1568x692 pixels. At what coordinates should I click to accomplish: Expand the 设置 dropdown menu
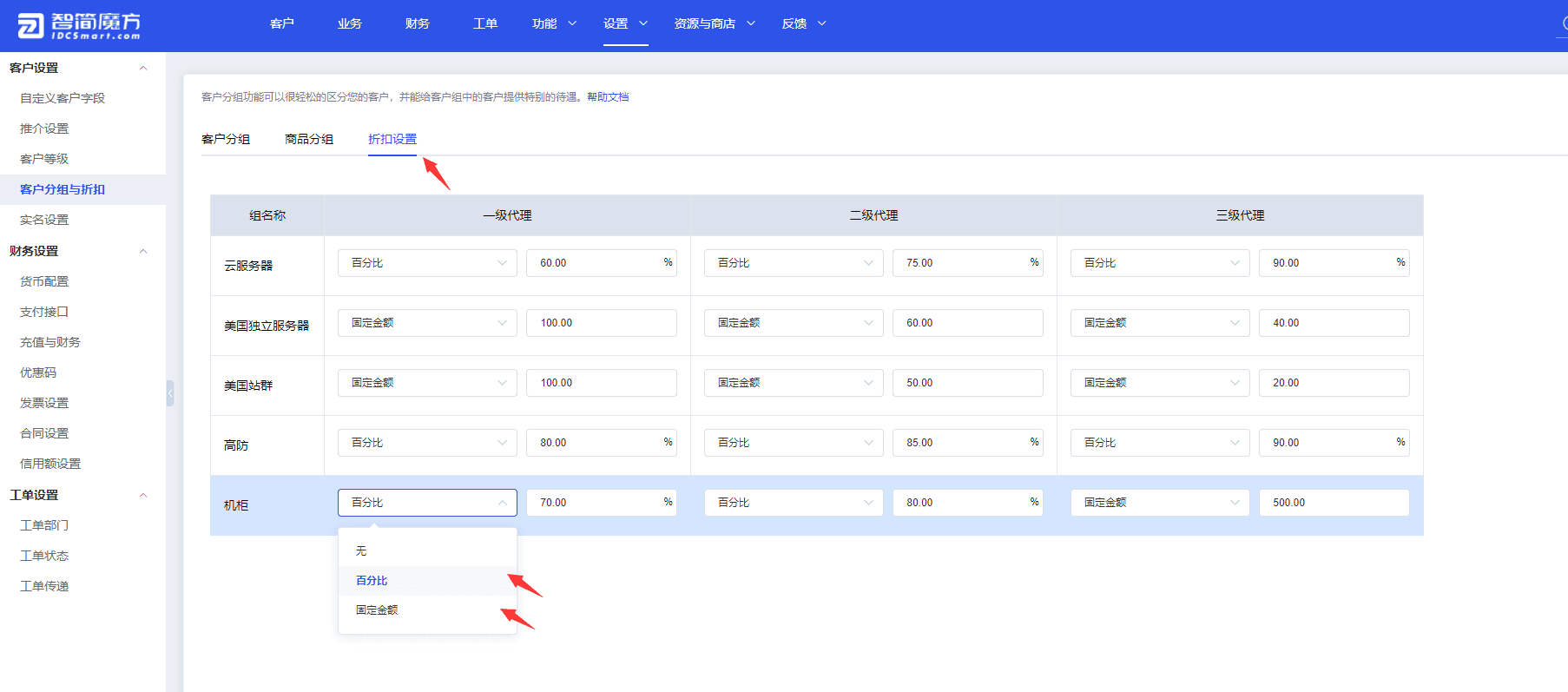[625, 23]
